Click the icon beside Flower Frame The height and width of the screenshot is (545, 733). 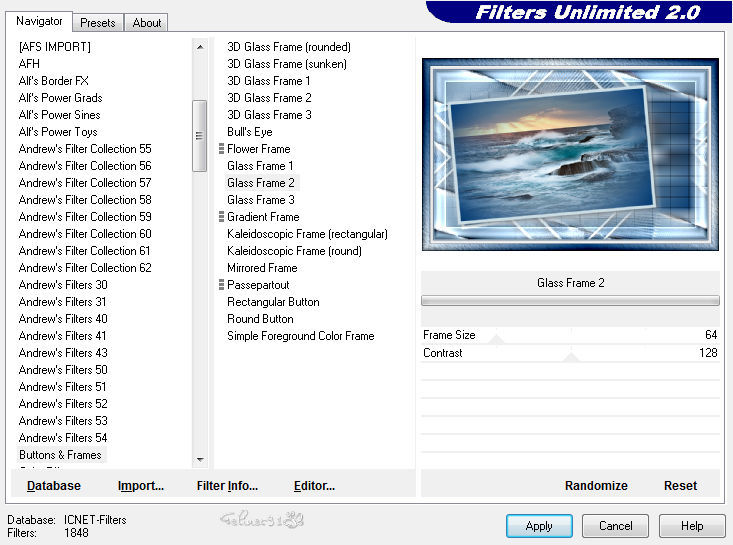tap(221, 149)
